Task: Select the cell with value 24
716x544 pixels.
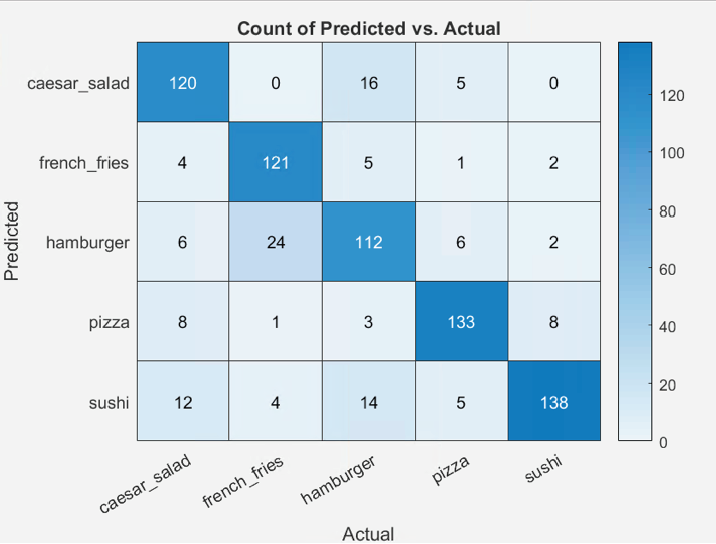Action: tap(275, 242)
